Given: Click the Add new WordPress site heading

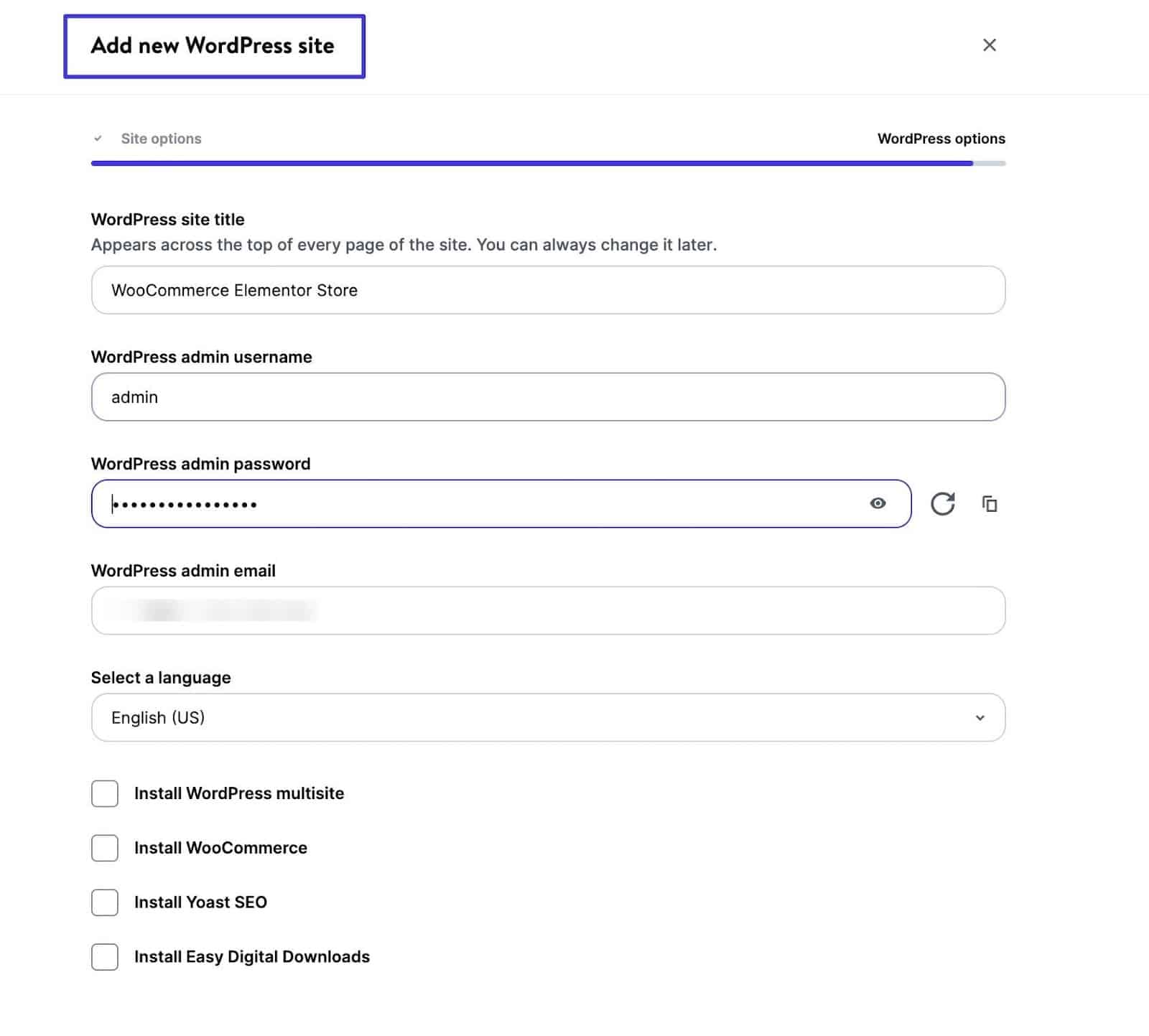Looking at the screenshot, I should click(x=213, y=45).
